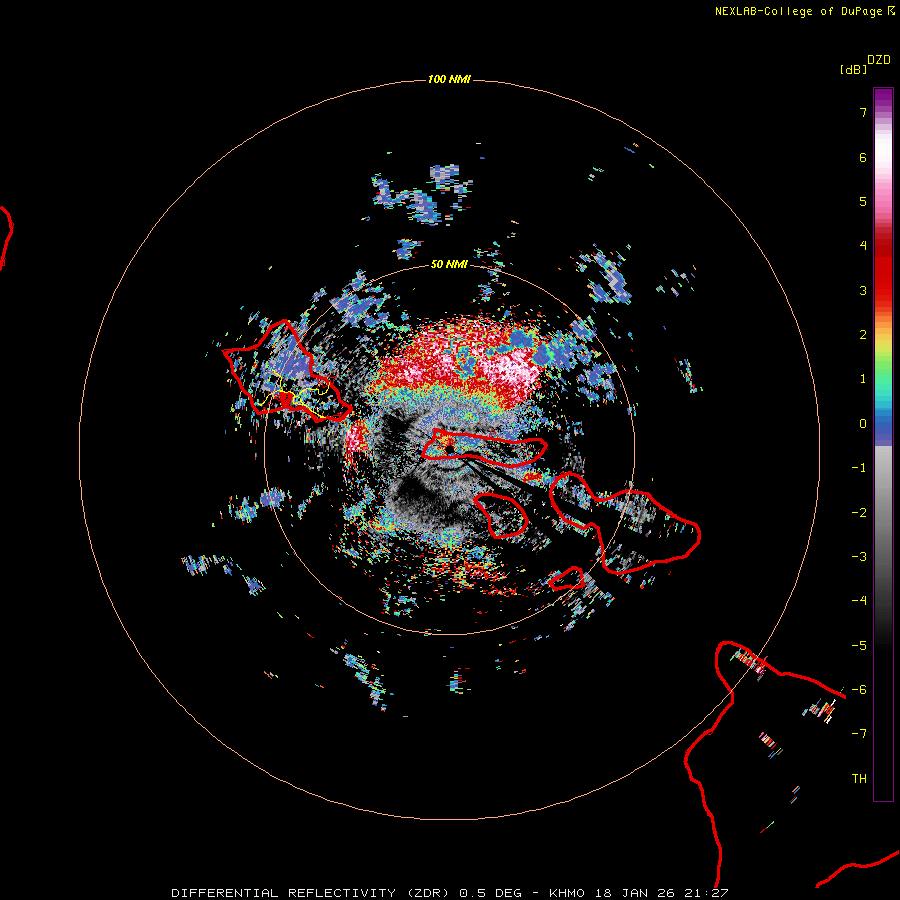900x900 pixels.
Task: Click the -1 value on the color scale
Action: click(859, 468)
